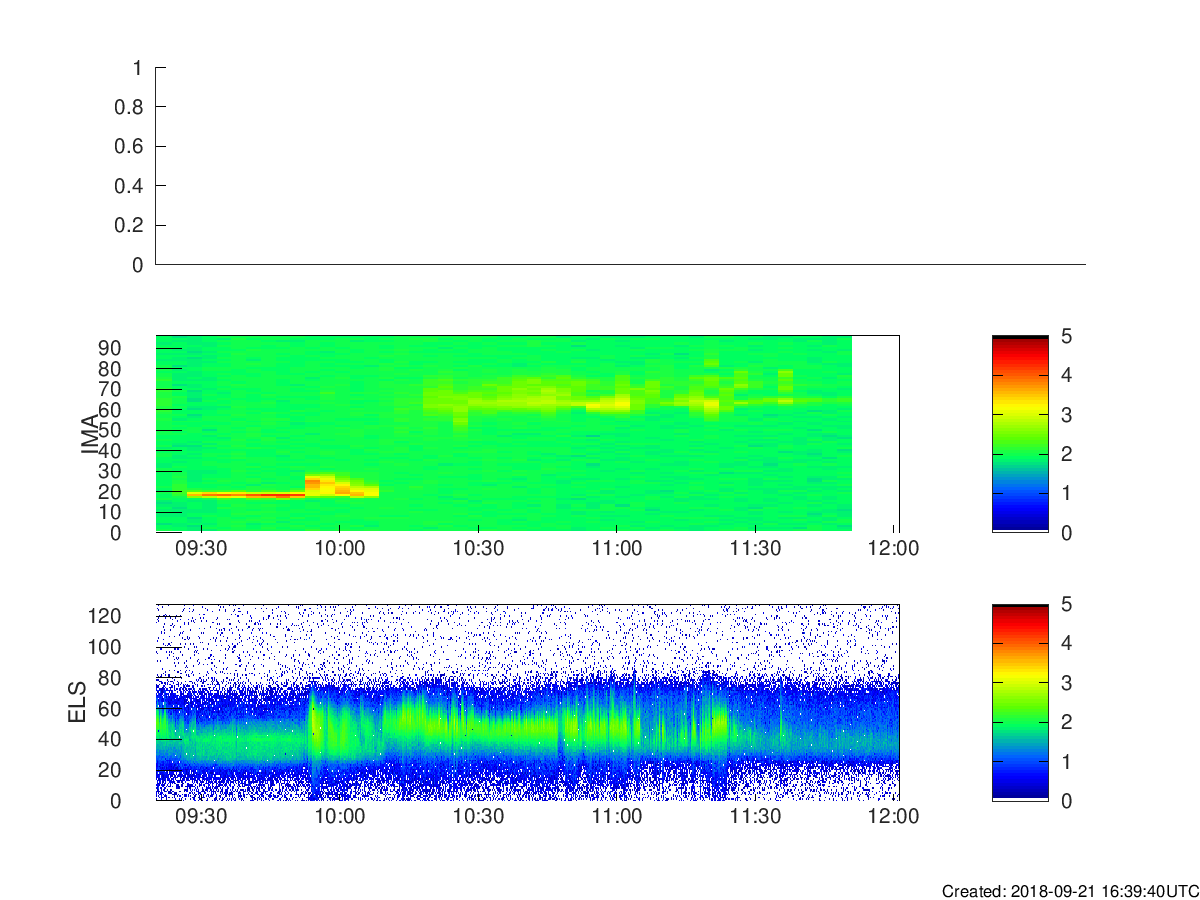Screen dimensions: 1200x900
Task: Click the 09:30 label under ELS panel
Action: (x=201, y=816)
